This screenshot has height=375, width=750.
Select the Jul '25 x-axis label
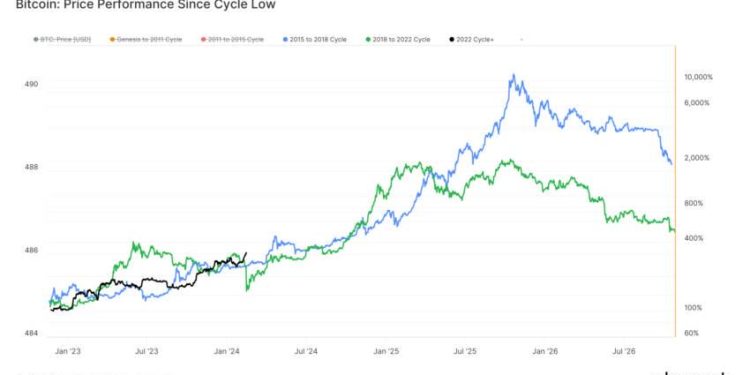465,352
